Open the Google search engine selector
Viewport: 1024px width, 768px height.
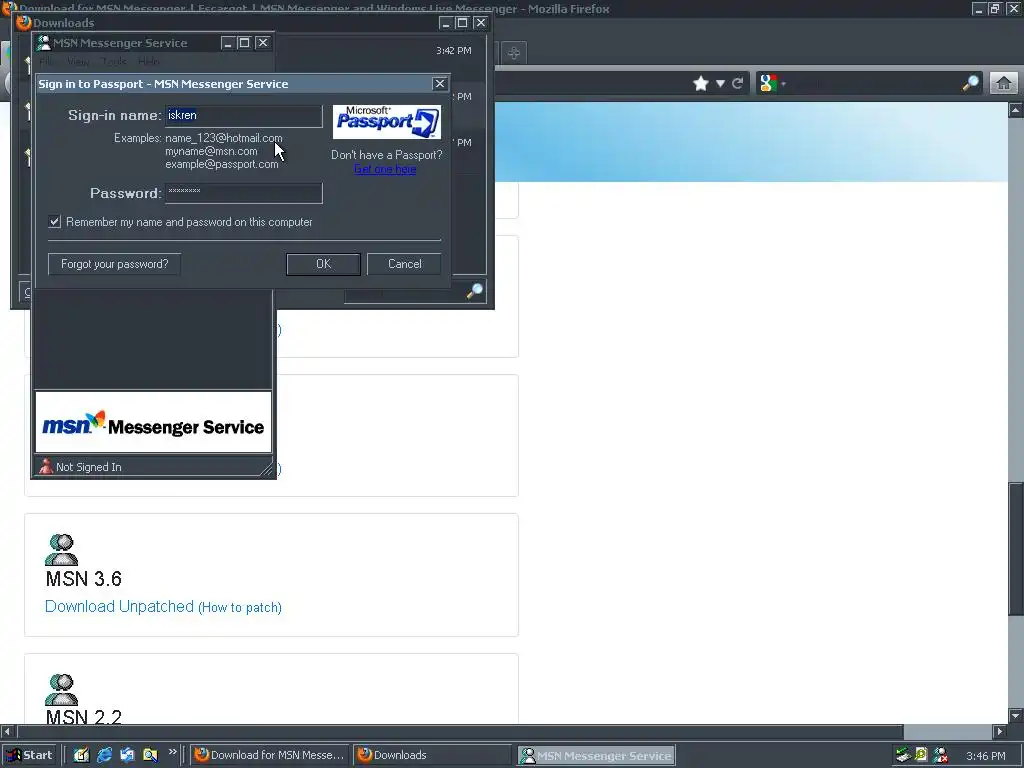click(x=773, y=83)
